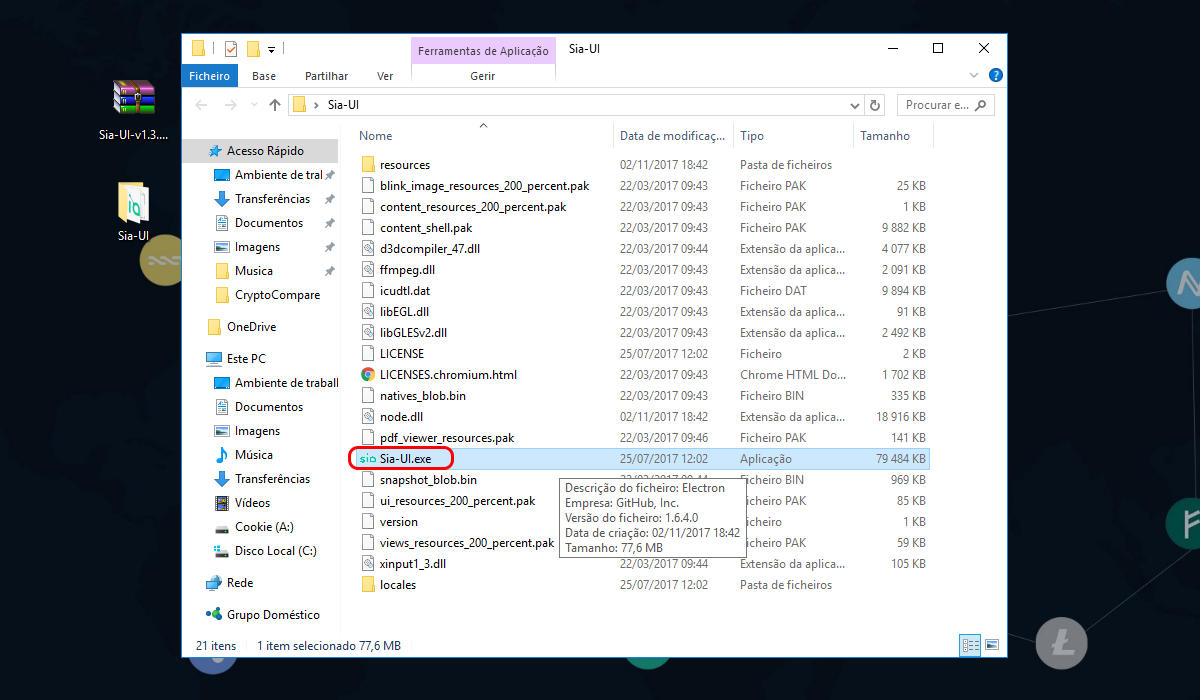Click New folder icon in quick access toolbar
Screen dimensions: 1200x700
253,48
